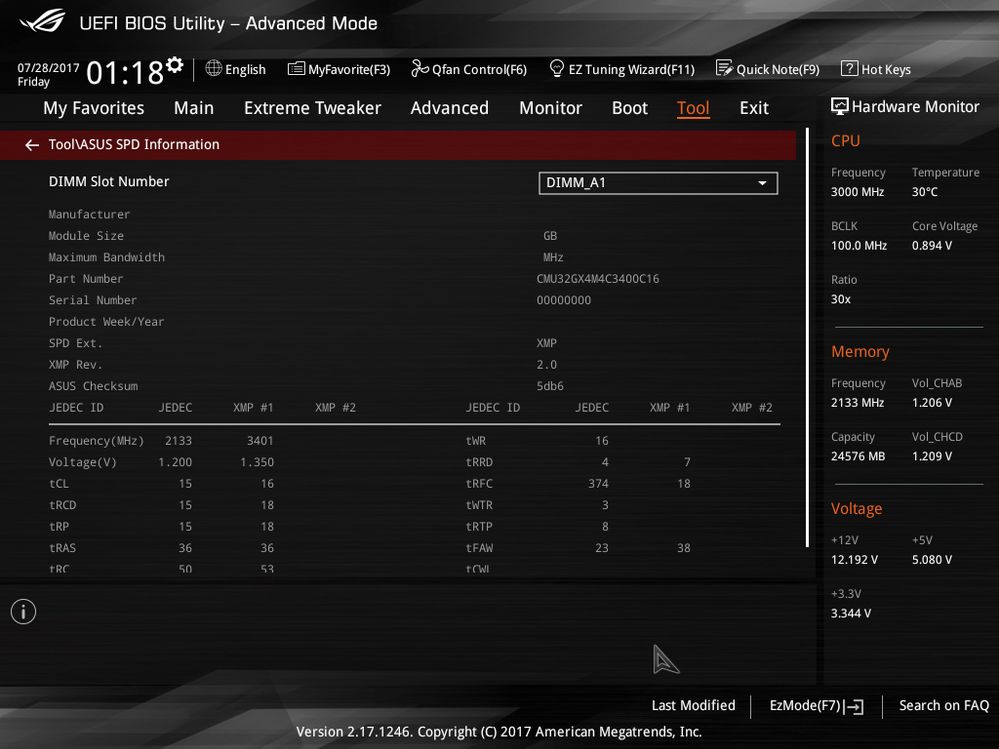Click the Hardware Monitor screen icon
The width and height of the screenshot is (999, 749).
[840, 106]
